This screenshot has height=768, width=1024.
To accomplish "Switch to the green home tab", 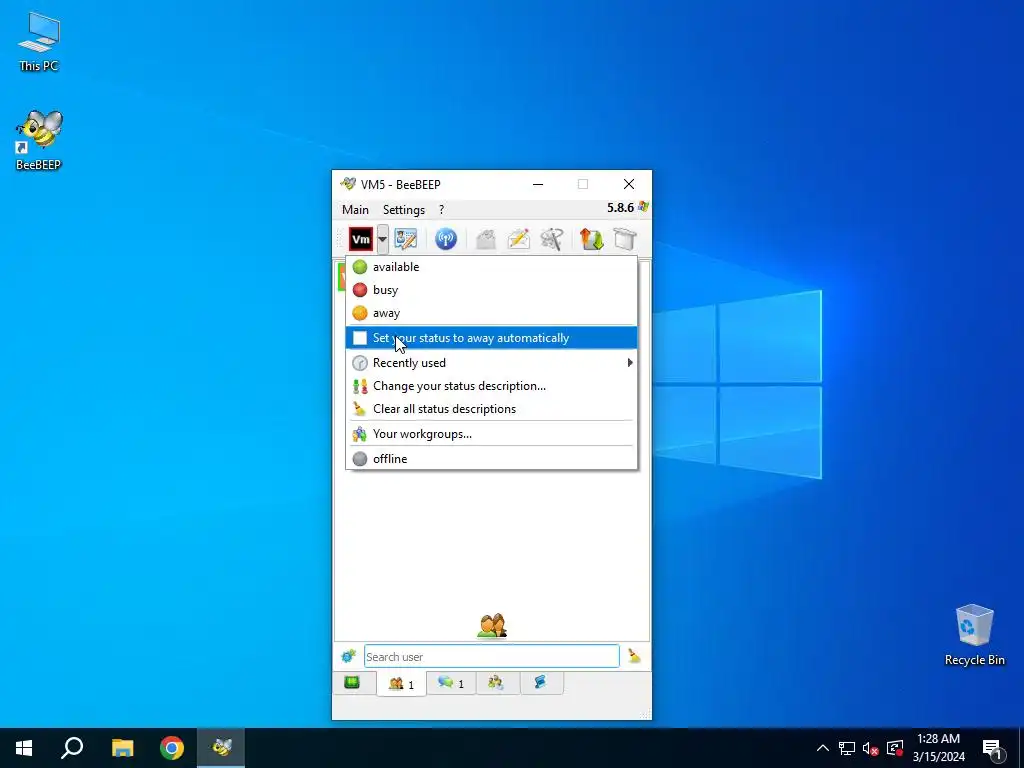I will pos(352,683).
